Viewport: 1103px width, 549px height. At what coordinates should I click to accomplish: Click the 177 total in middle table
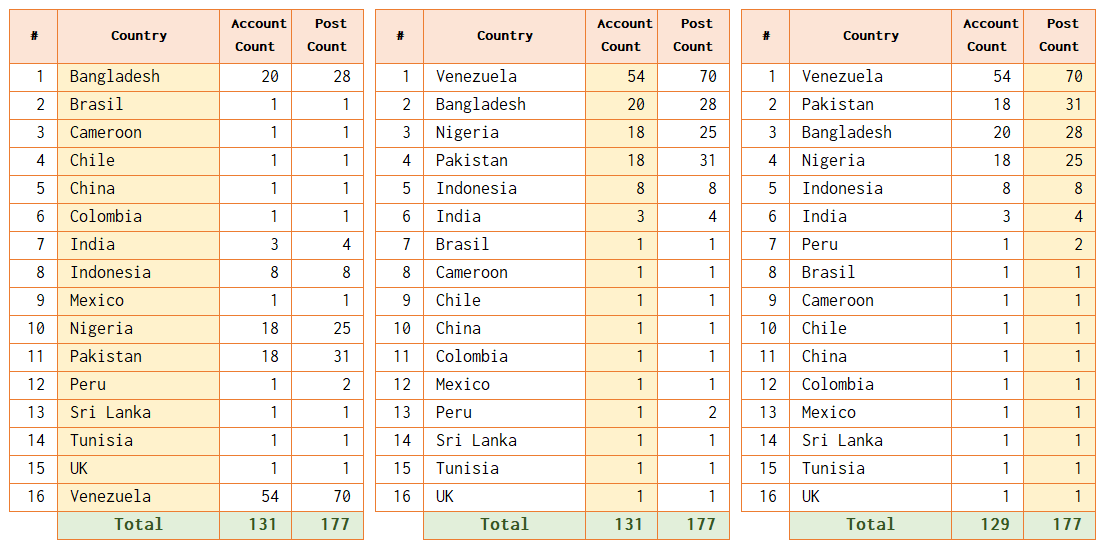coord(693,525)
